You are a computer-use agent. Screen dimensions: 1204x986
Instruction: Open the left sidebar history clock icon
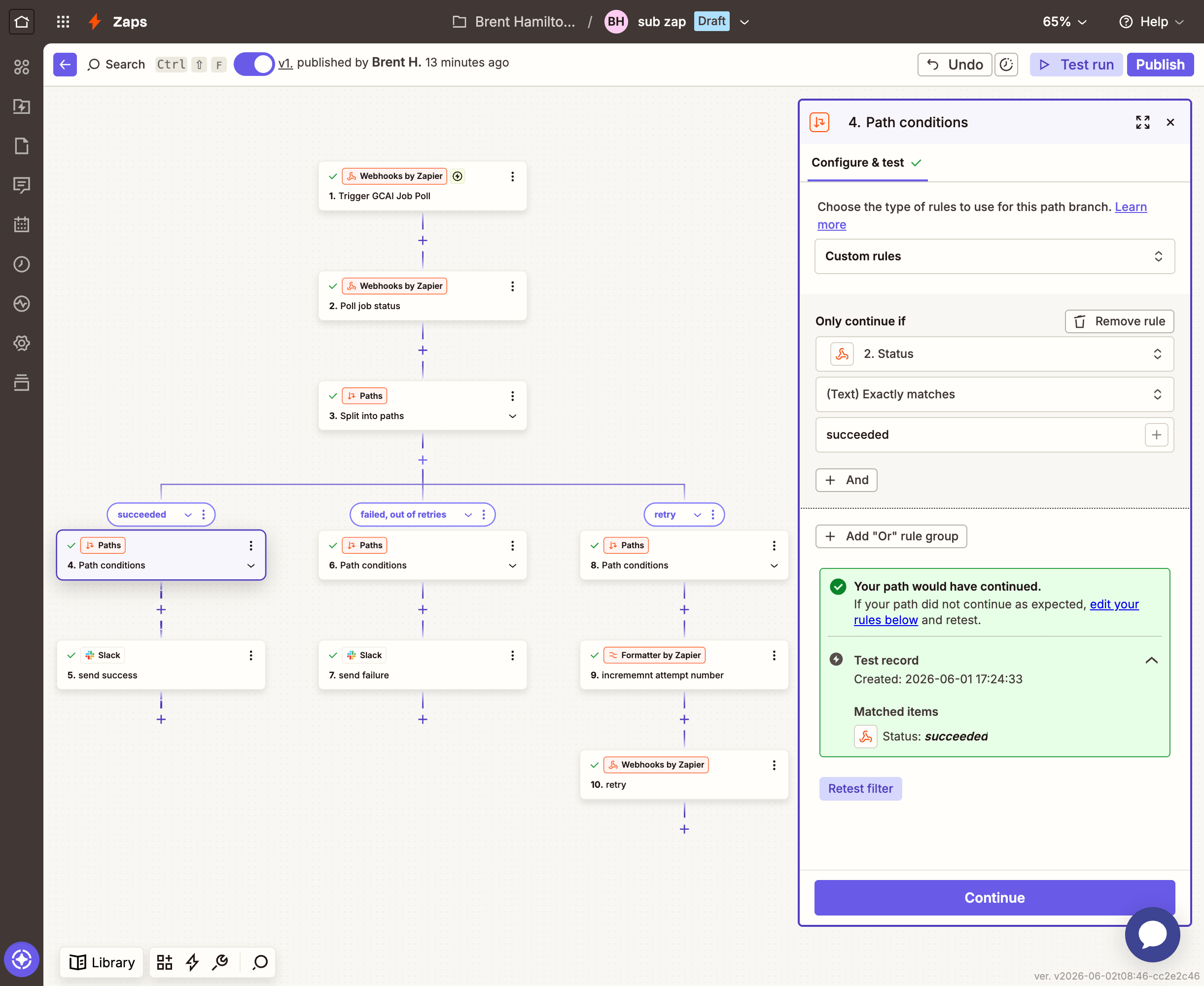pos(22,264)
